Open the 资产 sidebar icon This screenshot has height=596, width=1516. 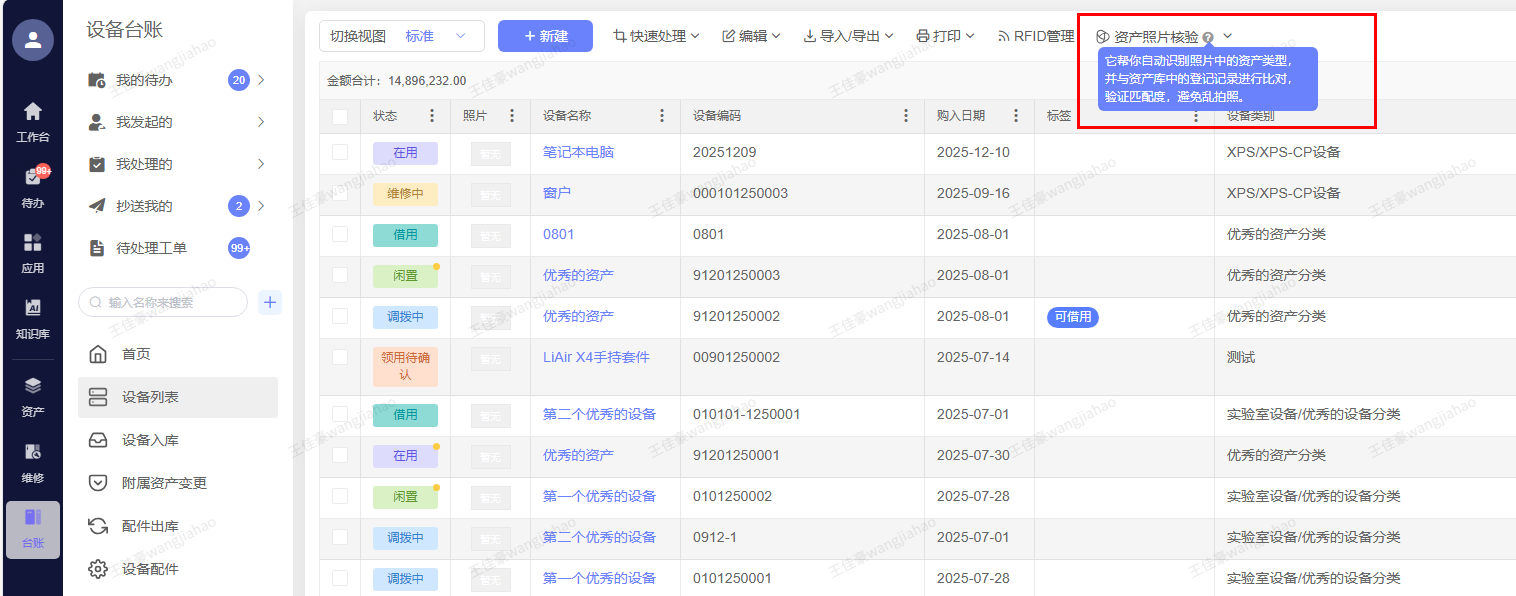33,396
